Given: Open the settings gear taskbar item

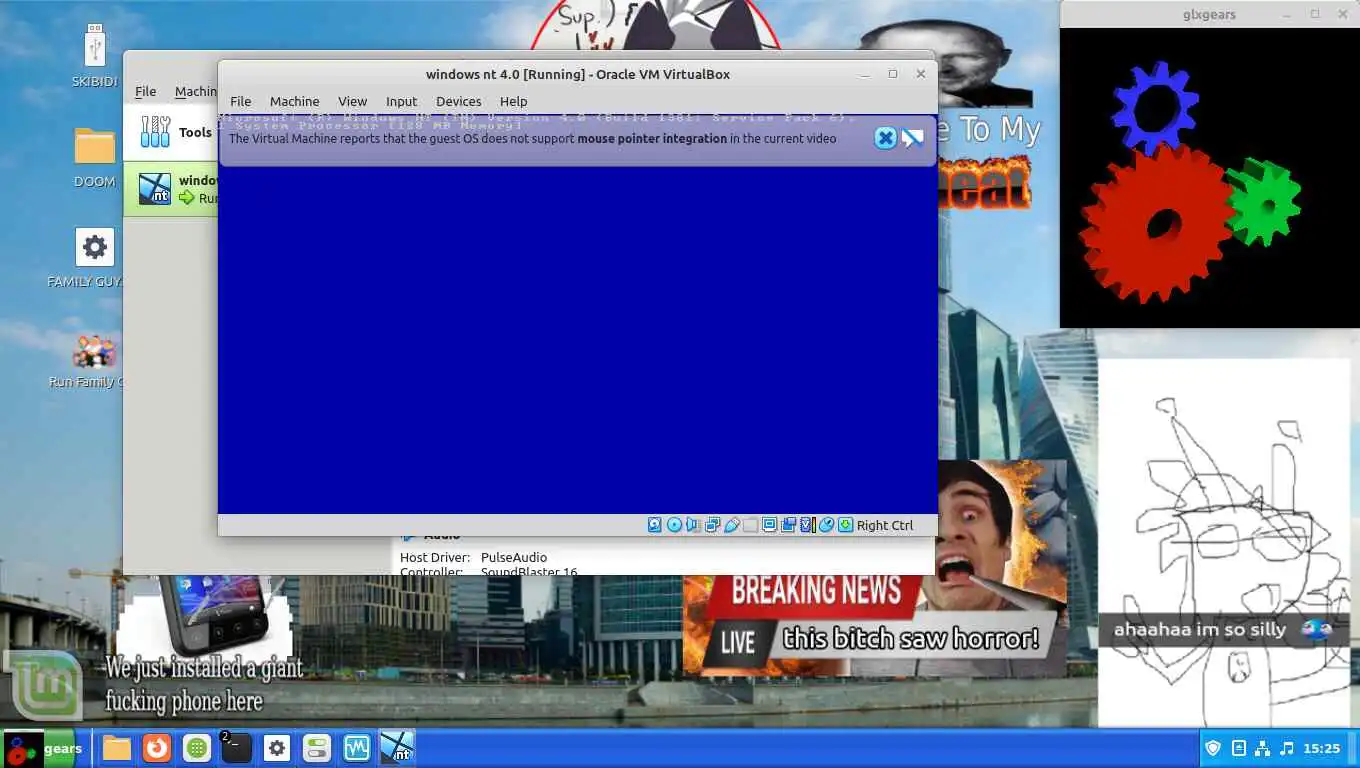Looking at the screenshot, I should pyautogui.click(x=277, y=748).
